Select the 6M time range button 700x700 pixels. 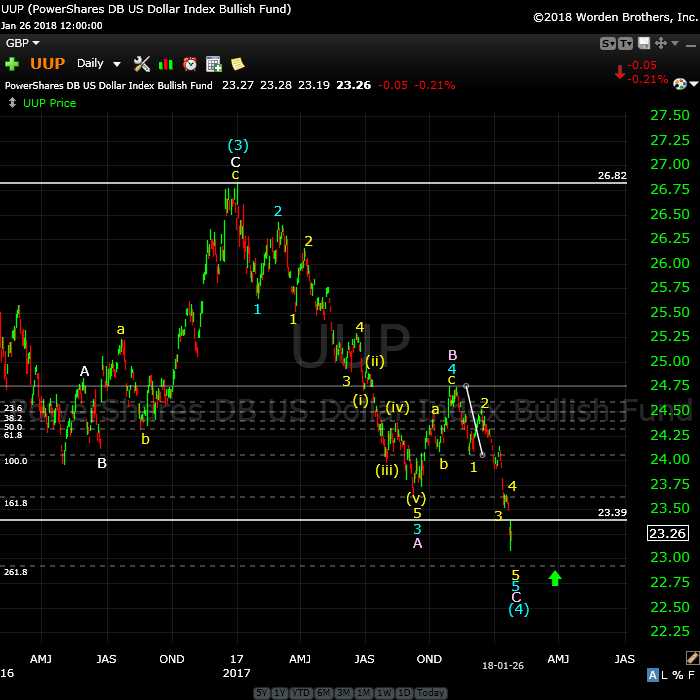pyautogui.click(x=323, y=692)
